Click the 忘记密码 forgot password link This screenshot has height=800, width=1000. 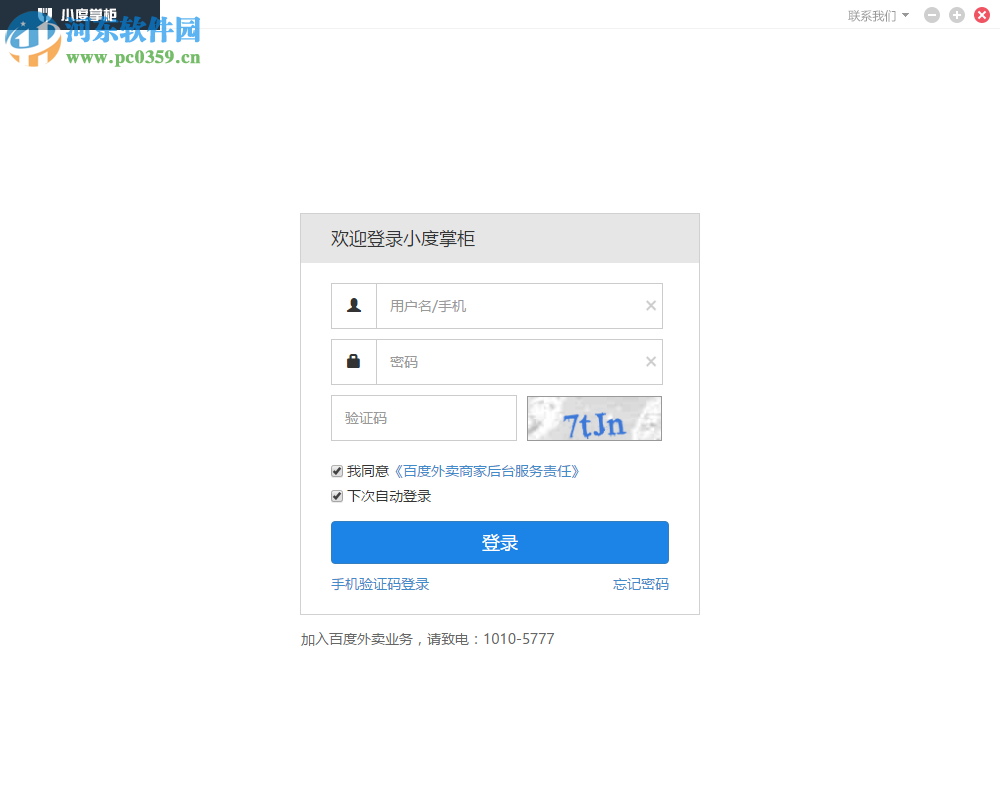[641, 584]
